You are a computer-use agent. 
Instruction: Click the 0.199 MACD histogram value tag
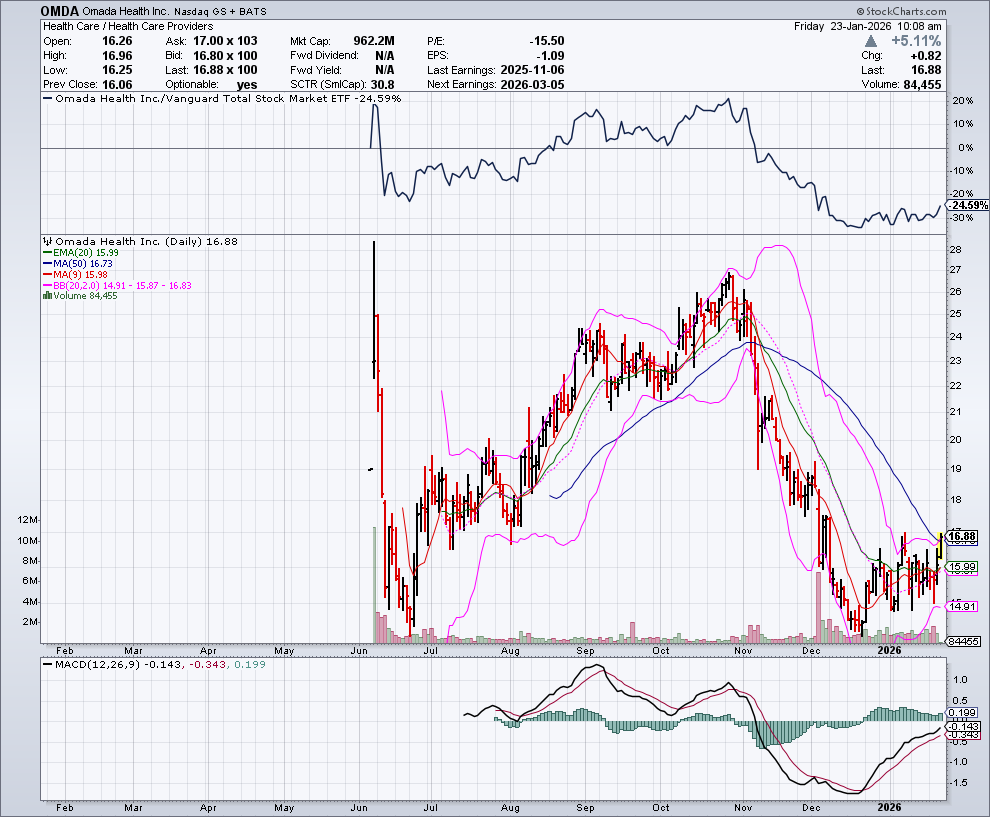coord(962,713)
